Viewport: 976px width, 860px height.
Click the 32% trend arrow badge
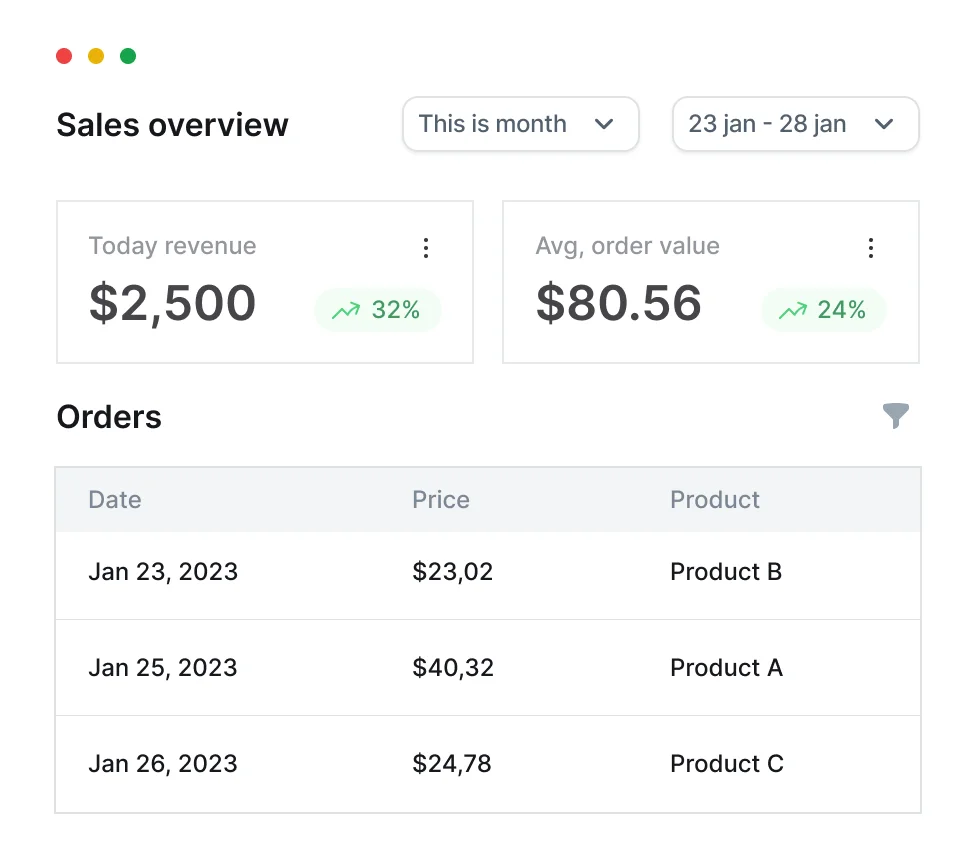click(x=378, y=310)
